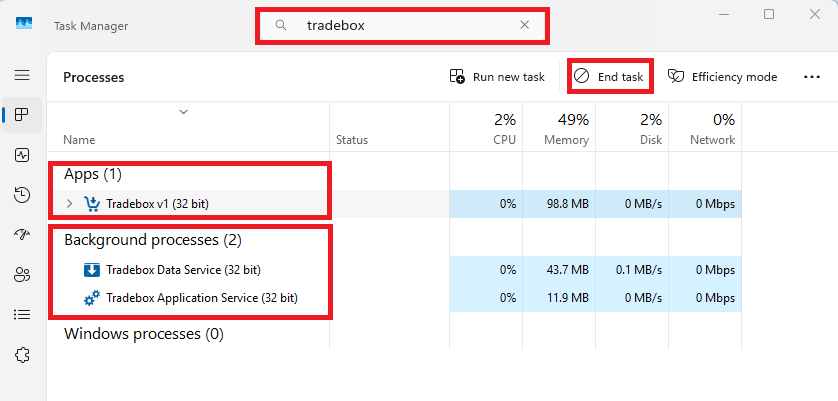Open the Services page in sidebar

(22, 355)
